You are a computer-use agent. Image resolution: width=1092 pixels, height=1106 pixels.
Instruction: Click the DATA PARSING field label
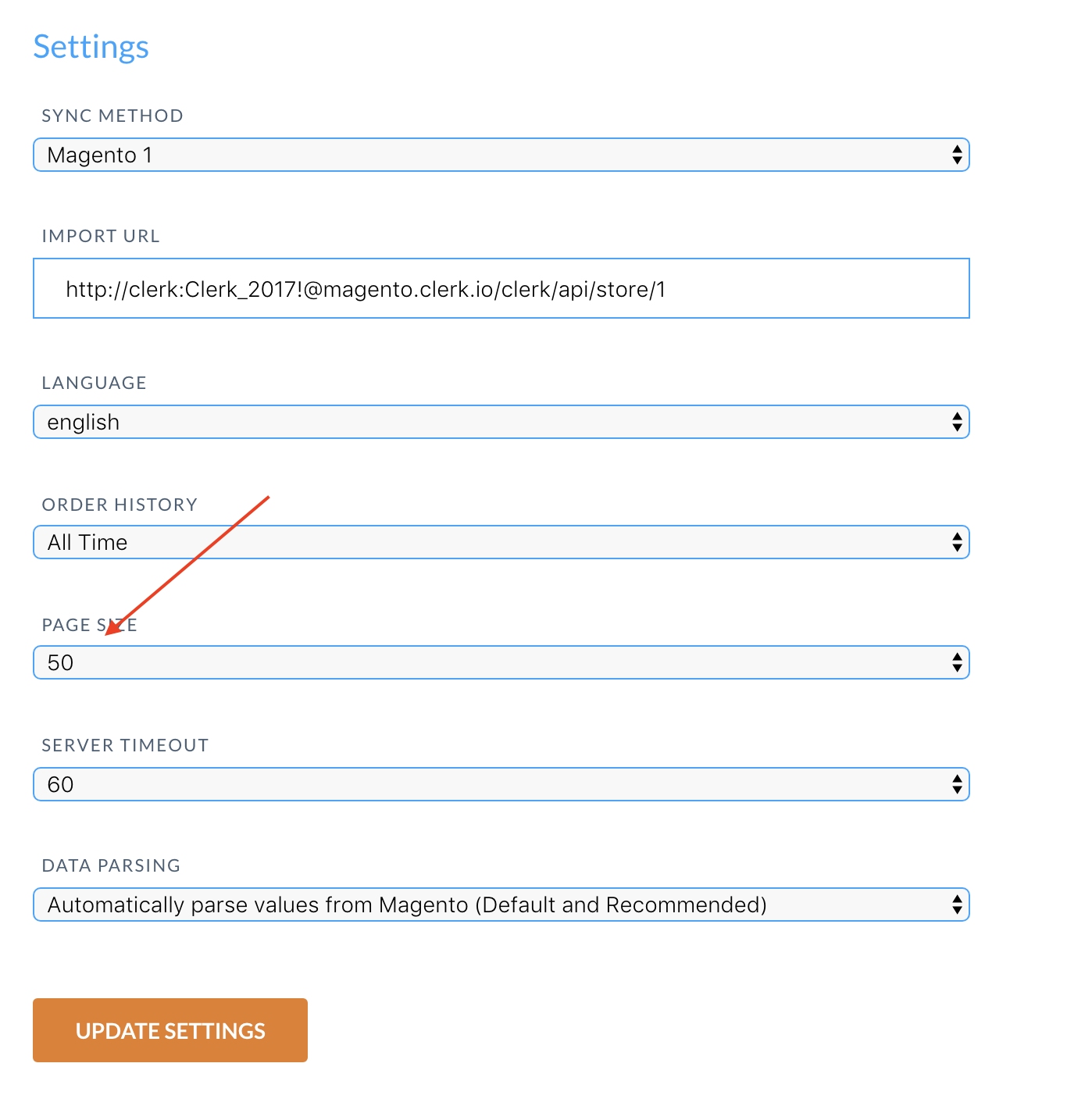111,865
